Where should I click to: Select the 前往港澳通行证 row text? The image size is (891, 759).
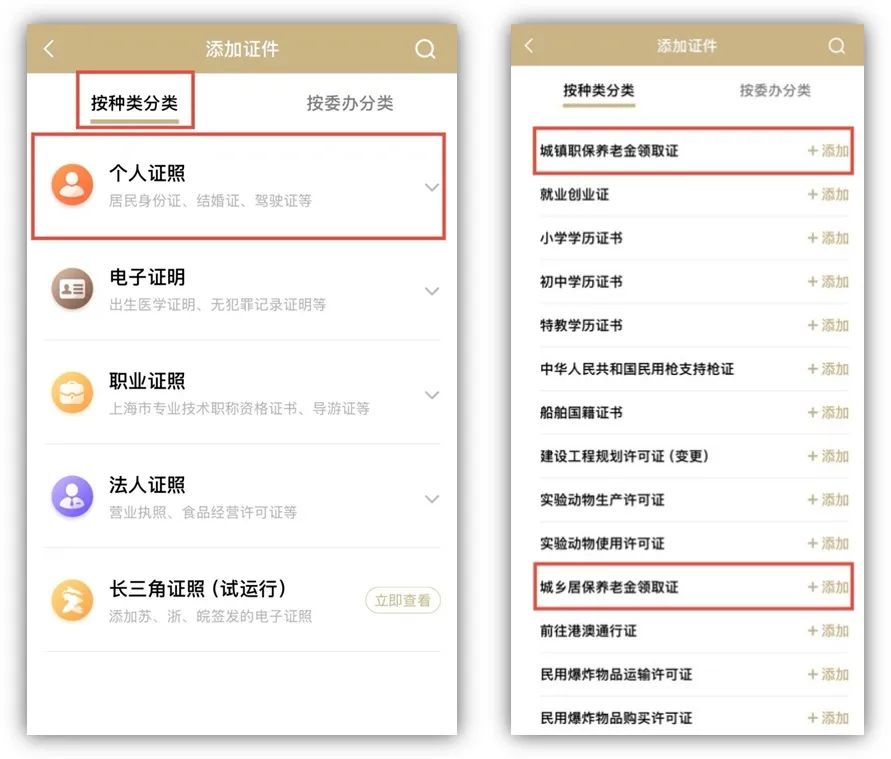tap(588, 631)
